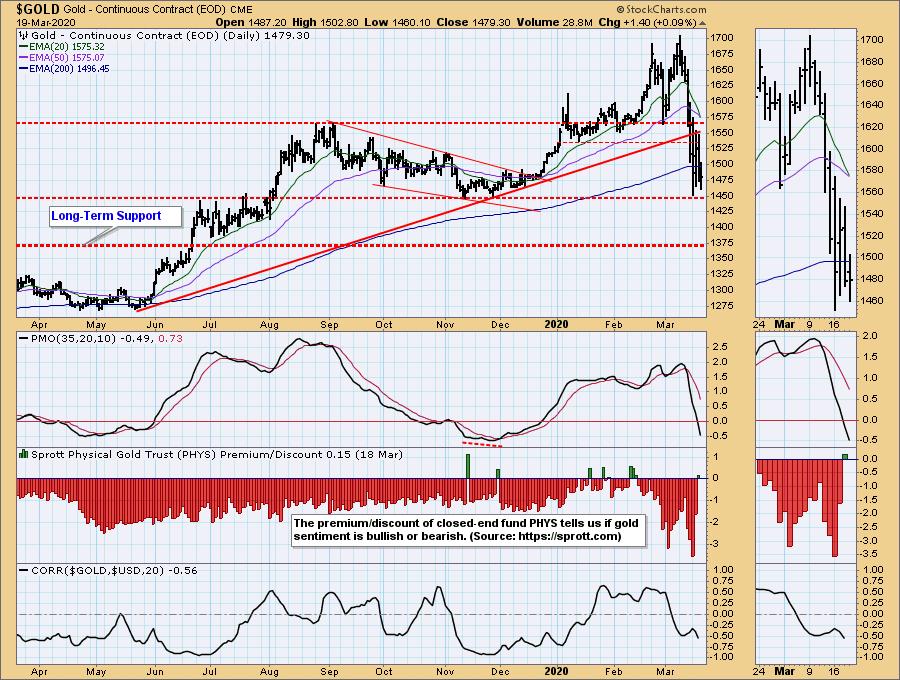Click the 0.73 PMO signal value
Image resolution: width=900 pixels, height=680 pixels.
(170, 339)
